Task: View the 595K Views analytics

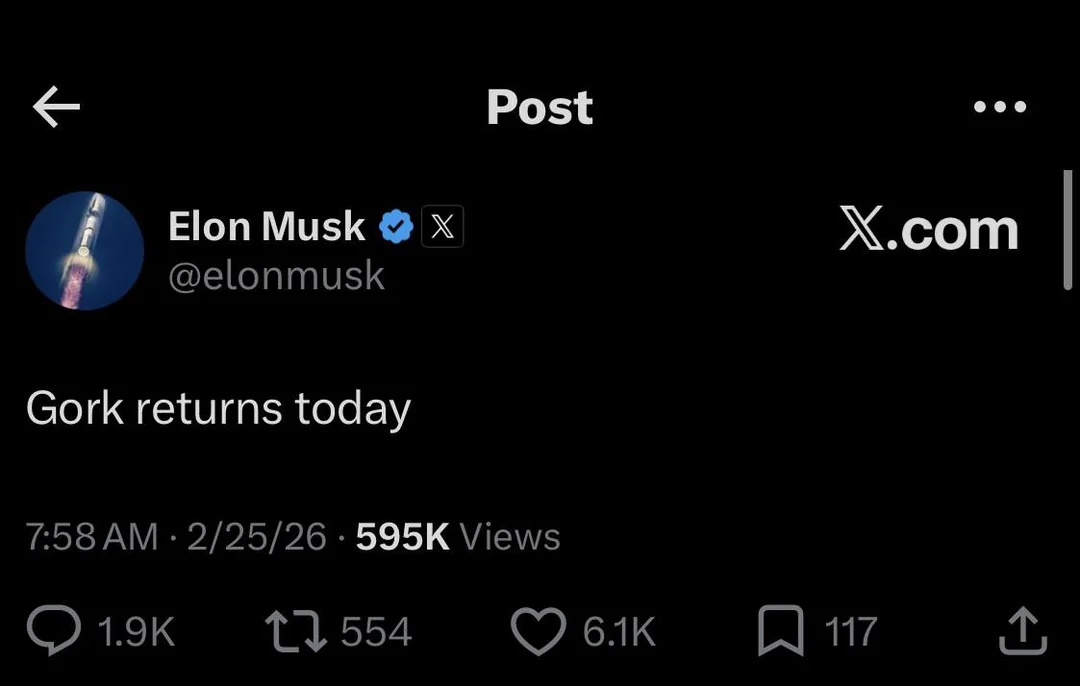Action: [x=458, y=537]
